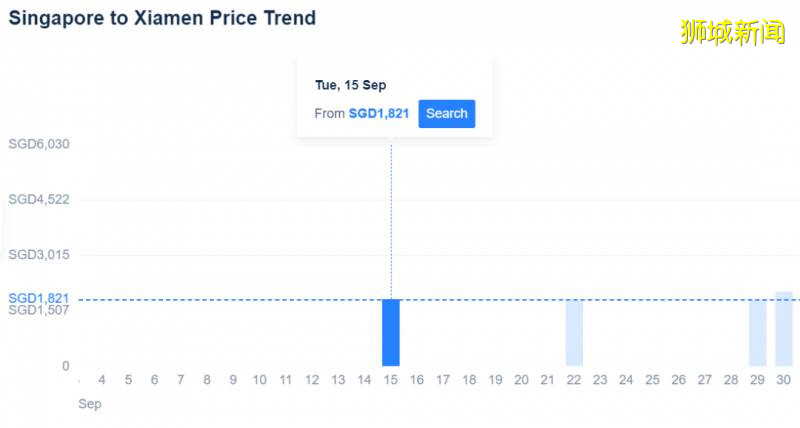Click the SGD4,522 y-axis label
This screenshot has height=428, width=800.
(38, 200)
